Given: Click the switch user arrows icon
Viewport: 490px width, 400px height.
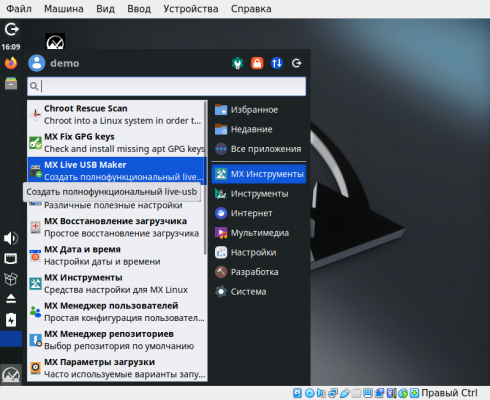Looking at the screenshot, I should [x=277, y=63].
